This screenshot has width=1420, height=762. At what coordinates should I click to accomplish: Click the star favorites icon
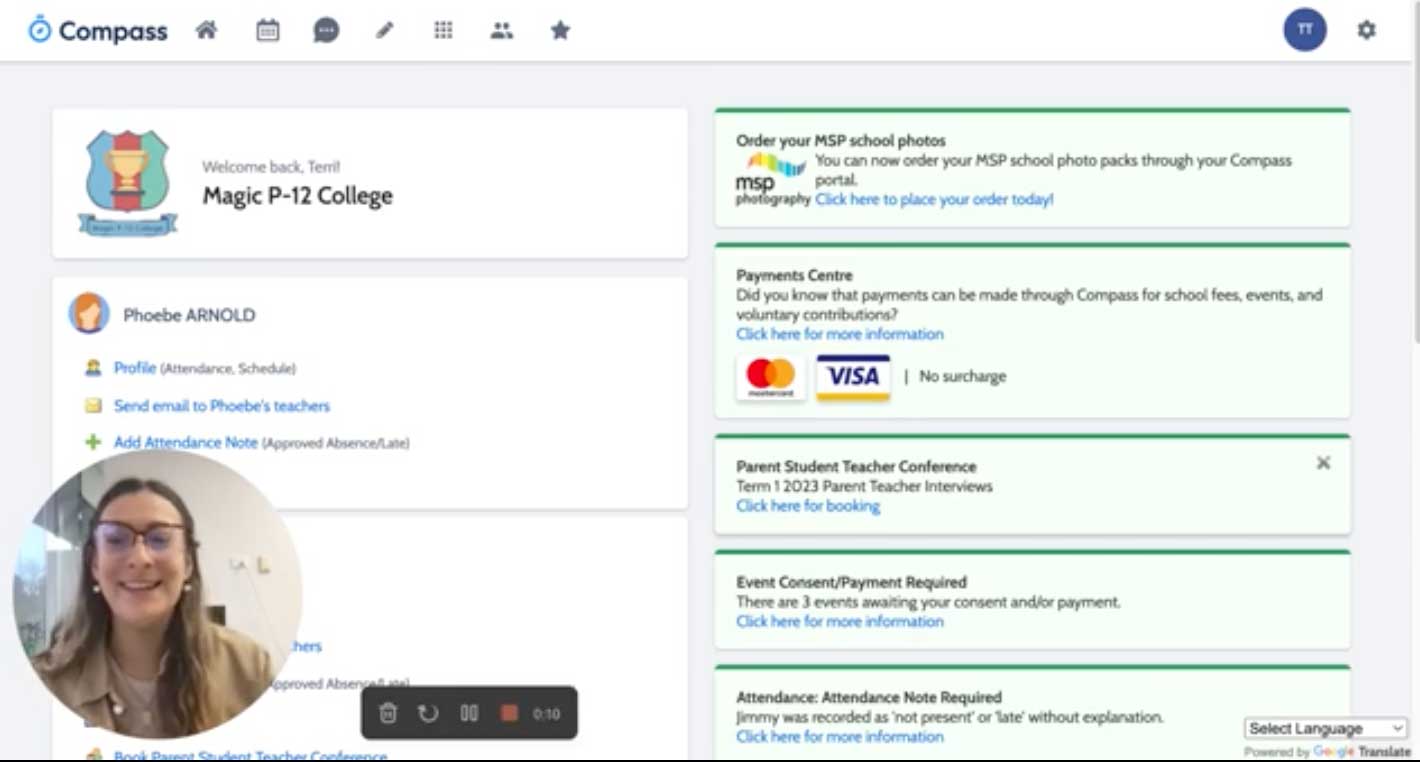pos(560,30)
